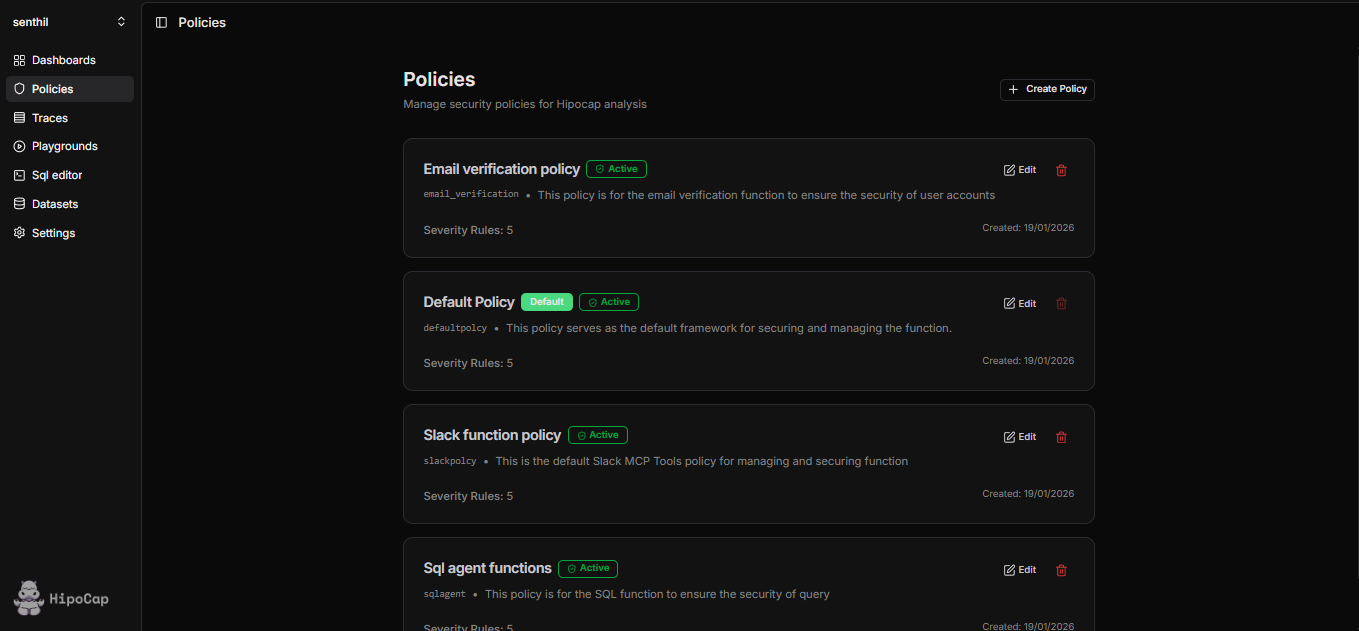Navigate to Datasets
The height and width of the screenshot is (631, 1359).
69,204
